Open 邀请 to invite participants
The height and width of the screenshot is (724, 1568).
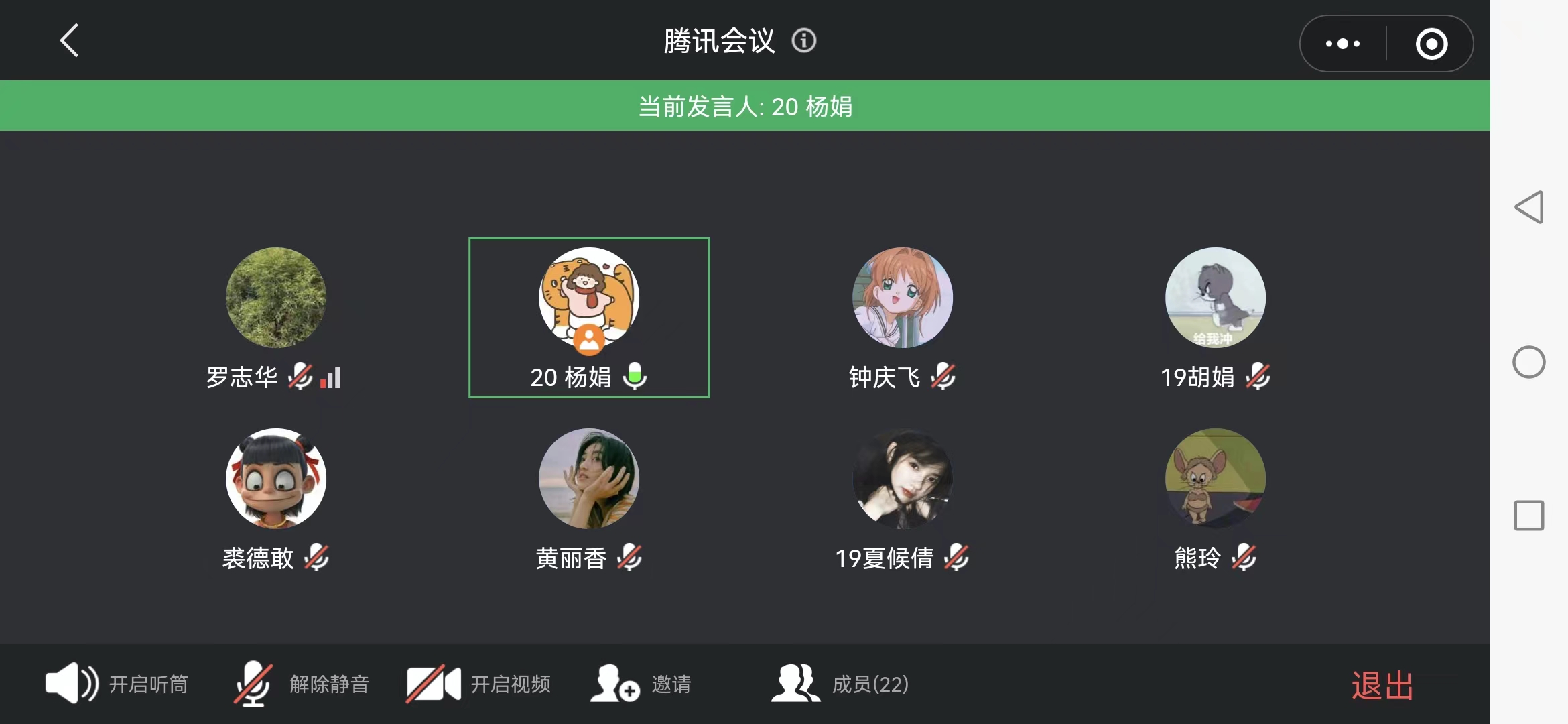pyautogui.click(x=641, y=684)
